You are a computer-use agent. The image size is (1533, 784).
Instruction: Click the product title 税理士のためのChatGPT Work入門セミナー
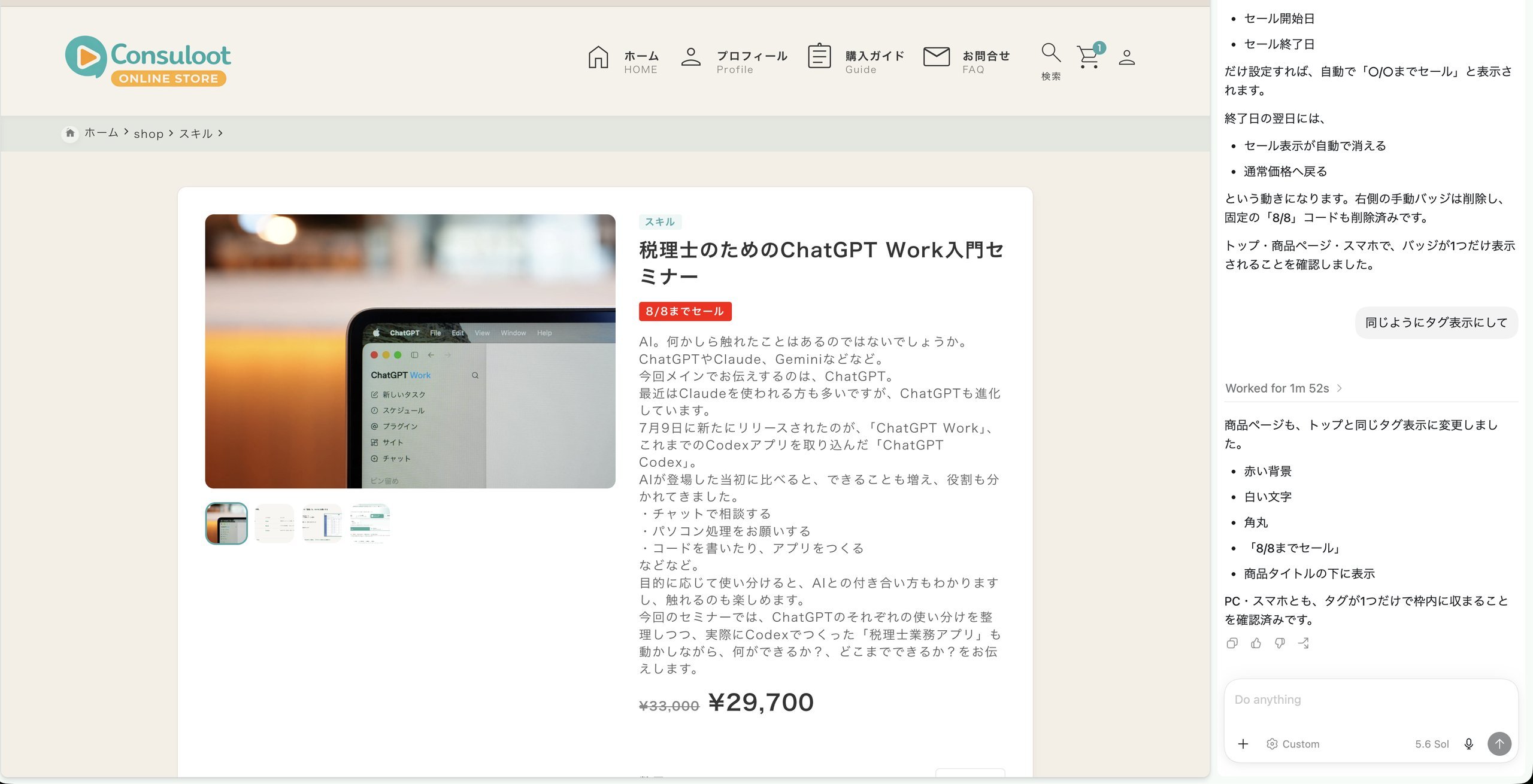coord(821,263)
